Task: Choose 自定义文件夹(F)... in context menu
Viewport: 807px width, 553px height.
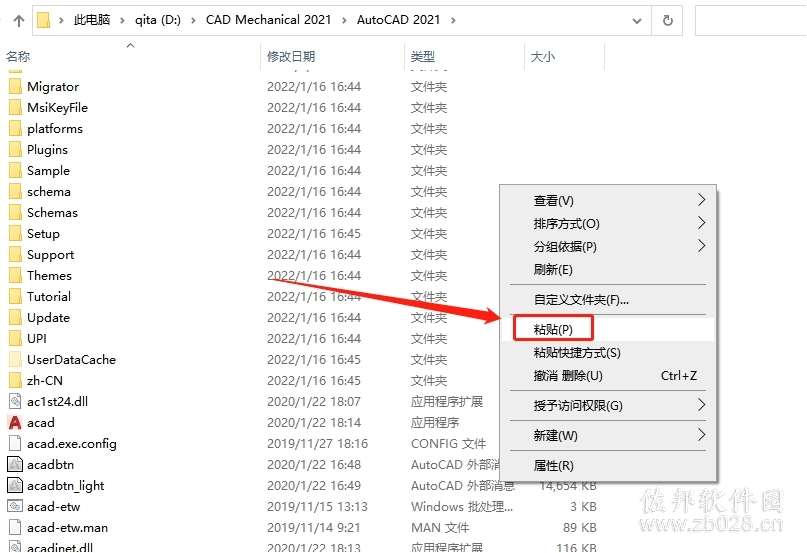Action: tap(608, 300)
